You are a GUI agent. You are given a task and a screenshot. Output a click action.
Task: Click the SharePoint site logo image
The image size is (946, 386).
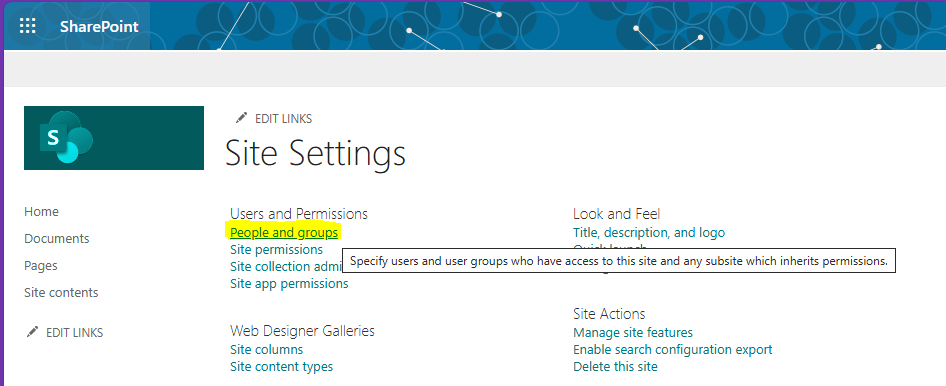point(114,138)
